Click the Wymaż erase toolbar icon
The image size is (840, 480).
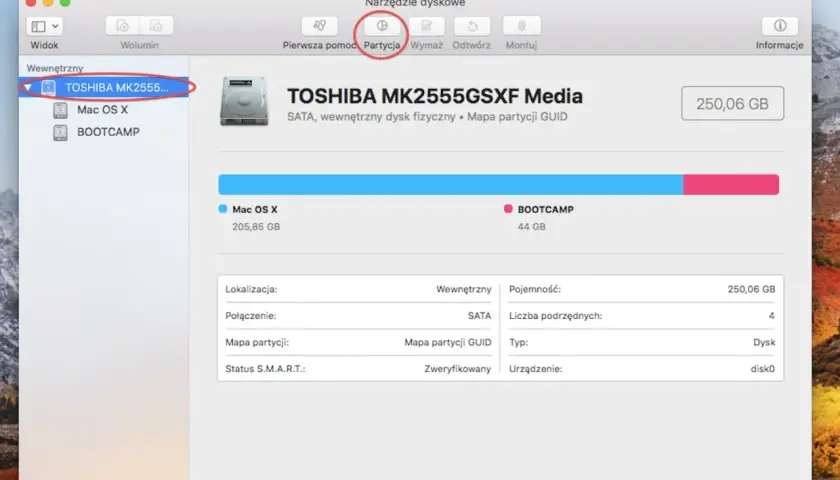coord(426,26)
